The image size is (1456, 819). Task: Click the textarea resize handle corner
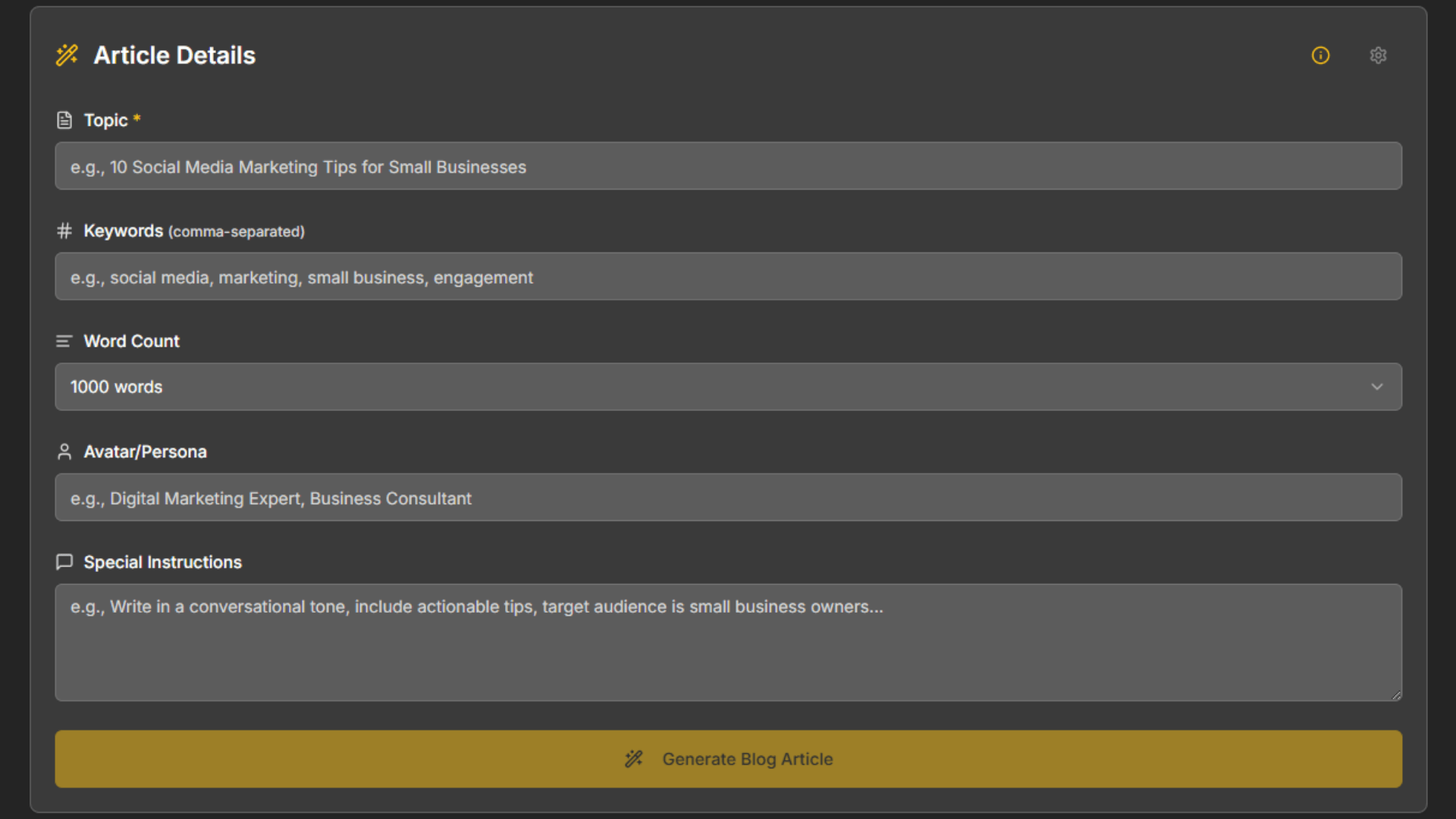[1397, 695]
